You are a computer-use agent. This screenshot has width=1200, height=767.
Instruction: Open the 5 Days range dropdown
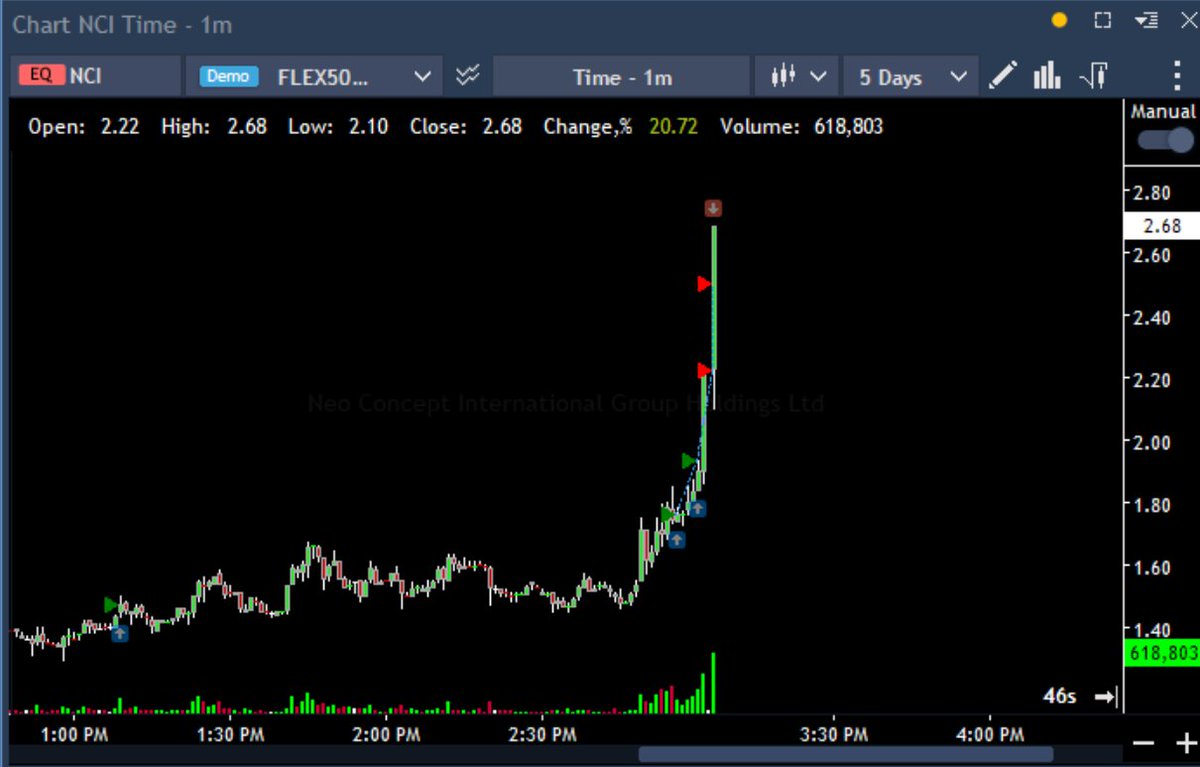point(910,77)
